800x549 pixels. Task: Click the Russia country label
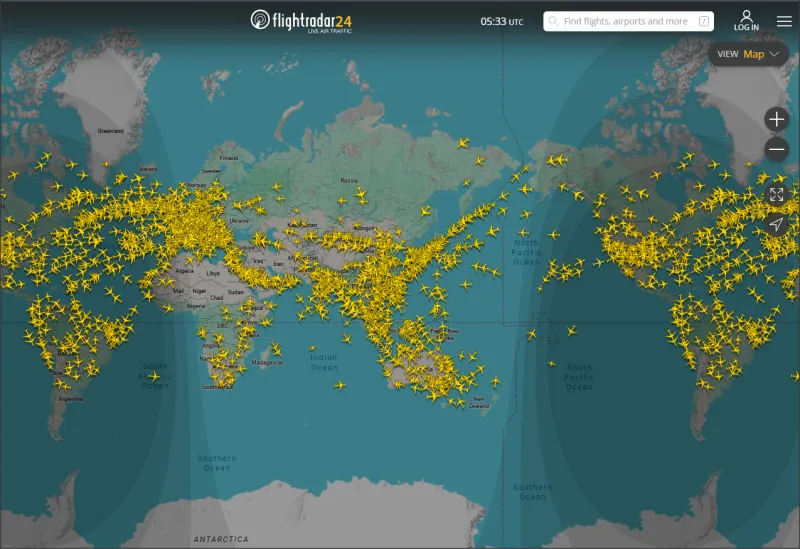[x=348, y=180]
